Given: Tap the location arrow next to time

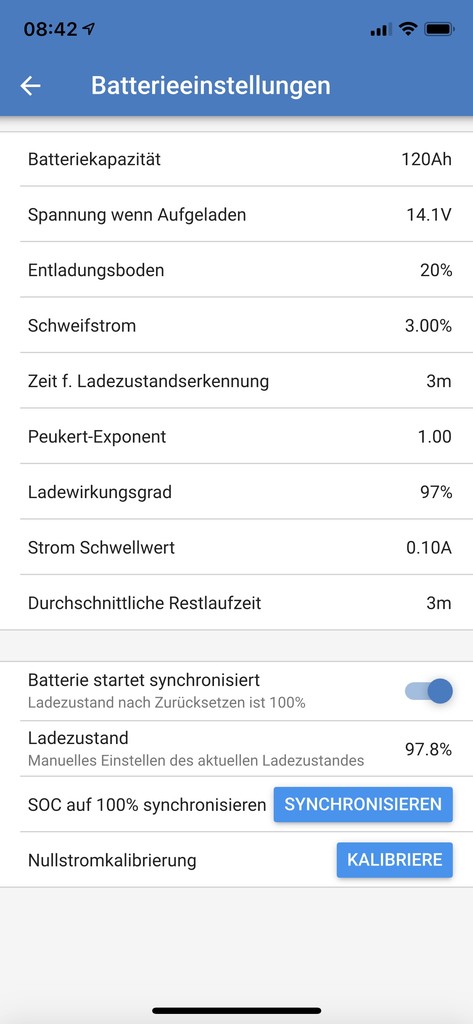Looking at the screenshot, I should pos(89,29).
